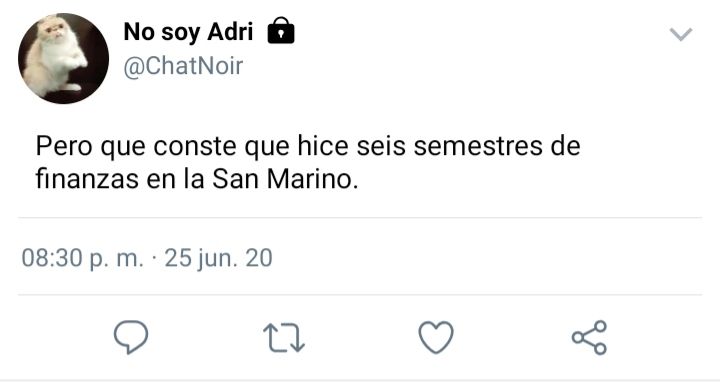Reply to the tweet via speech bubble icon
720x385 pixels.
131,337
